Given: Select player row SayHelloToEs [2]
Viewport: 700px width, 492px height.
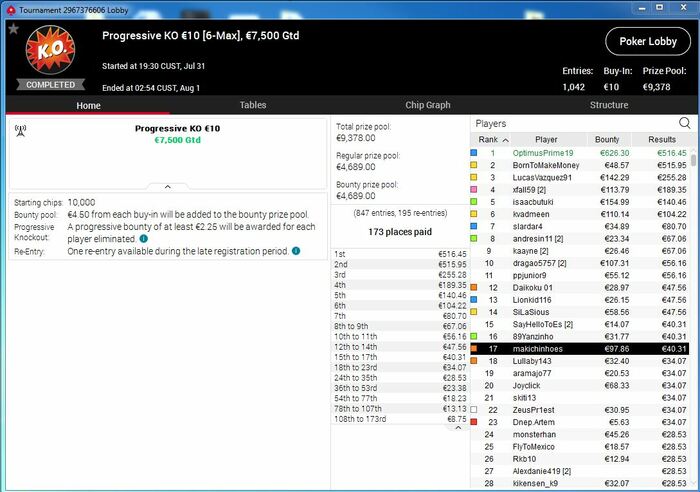Looking at the screenshot, I should (579, 324).
